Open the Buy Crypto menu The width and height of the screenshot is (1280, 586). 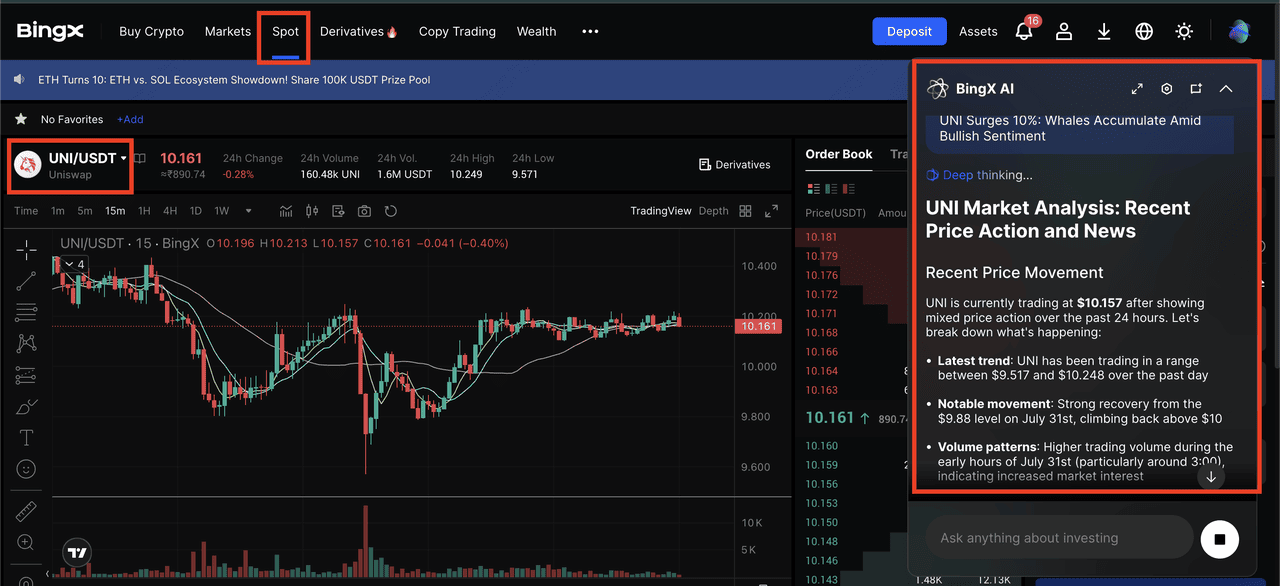tap(151, 31)
